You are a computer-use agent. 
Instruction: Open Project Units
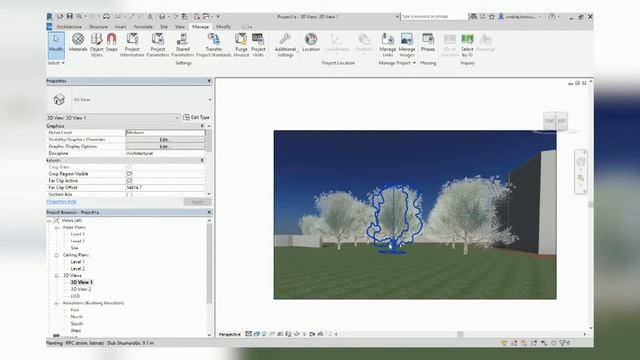pos(258,45)
